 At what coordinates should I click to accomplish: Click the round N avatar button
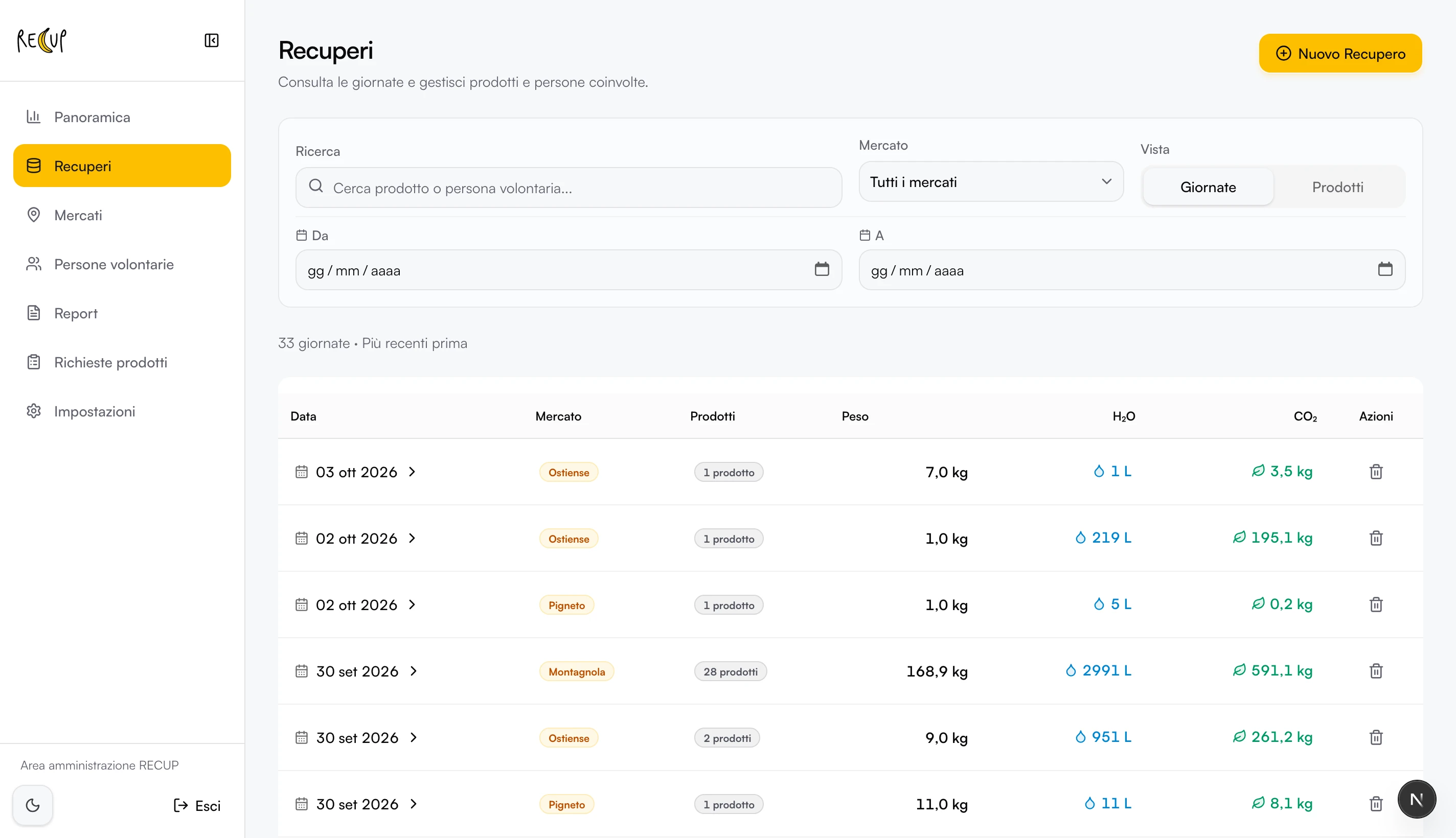[x=1416, y=799]
